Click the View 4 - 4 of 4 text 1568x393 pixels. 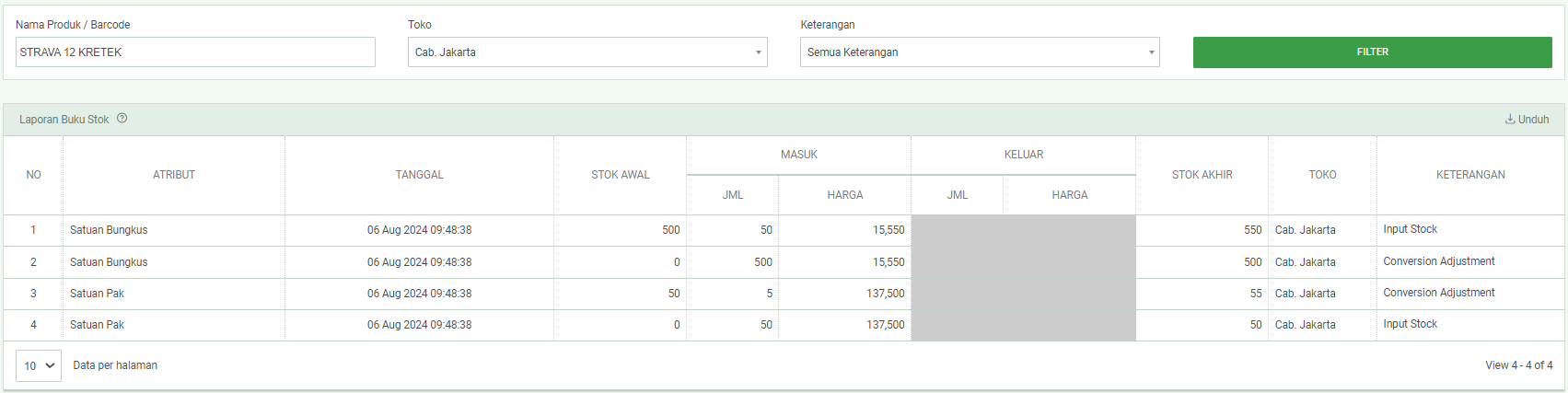pos(1518,365)
